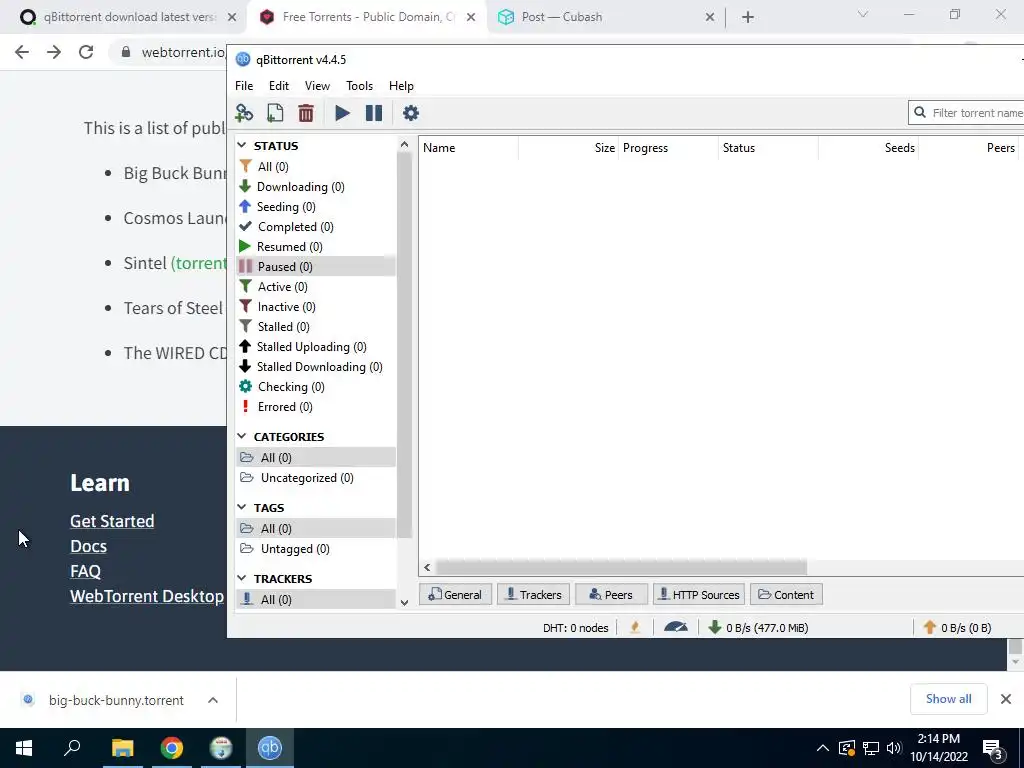Open File Explorer from Windows taskbar
This screenshot has width=1024, height=768.
coord(122,748)
